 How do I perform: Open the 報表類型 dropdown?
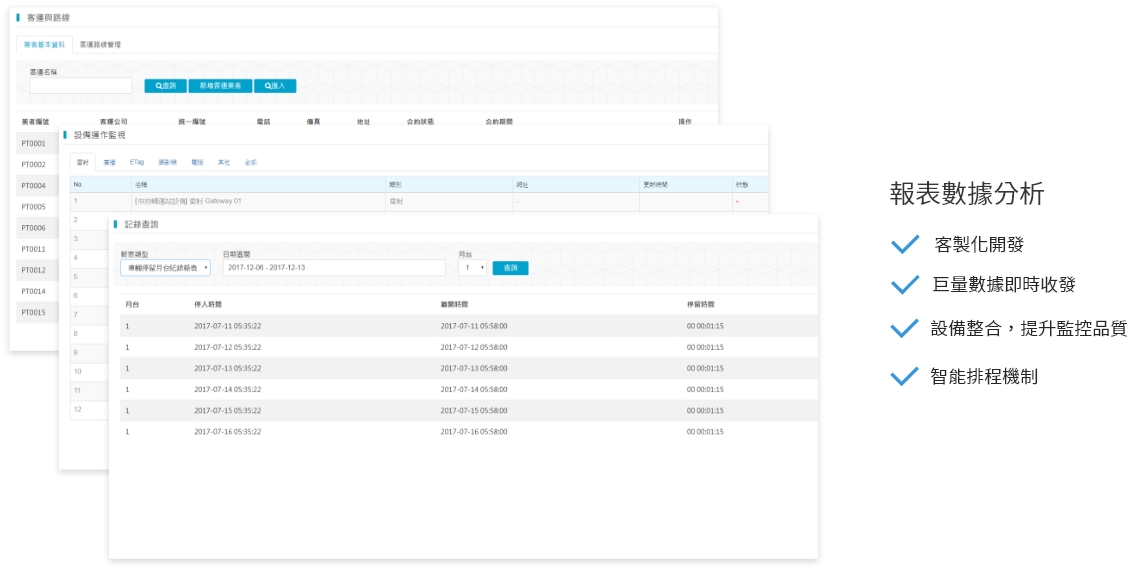coord(165,268)
